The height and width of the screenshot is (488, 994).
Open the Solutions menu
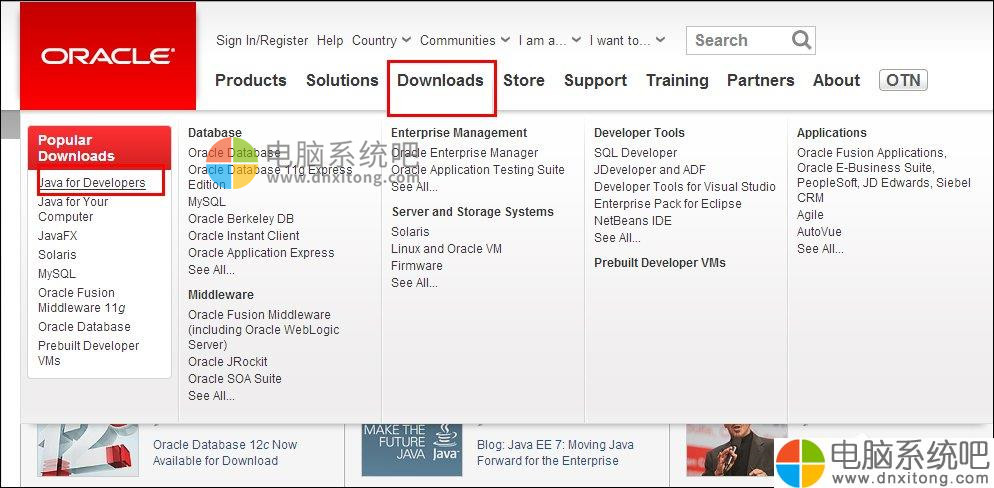tap(342, 80)
